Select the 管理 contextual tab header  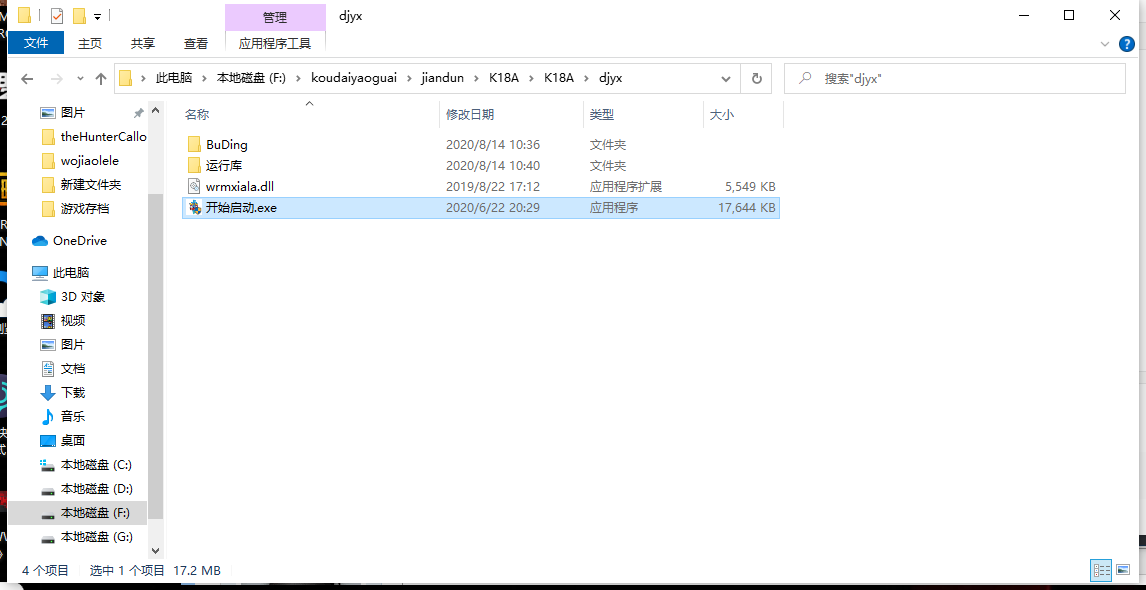coord(275,16)
